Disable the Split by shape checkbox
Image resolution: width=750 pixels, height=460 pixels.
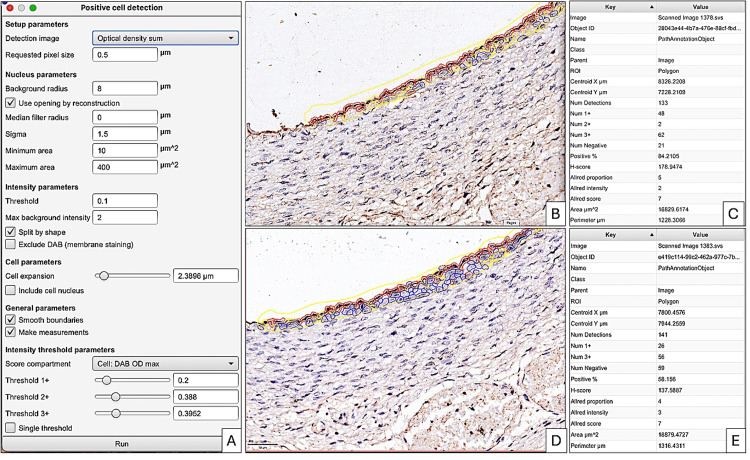[x=11, y=232]
